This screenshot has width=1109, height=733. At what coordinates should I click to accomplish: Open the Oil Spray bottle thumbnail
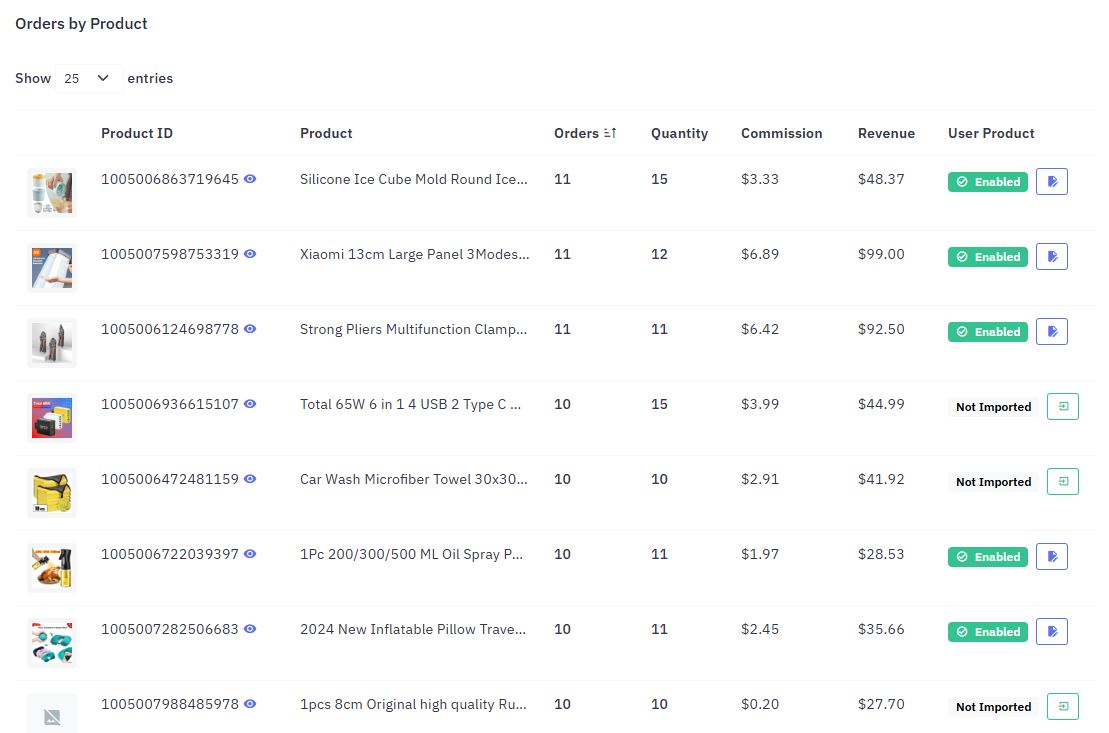(52, 567)
